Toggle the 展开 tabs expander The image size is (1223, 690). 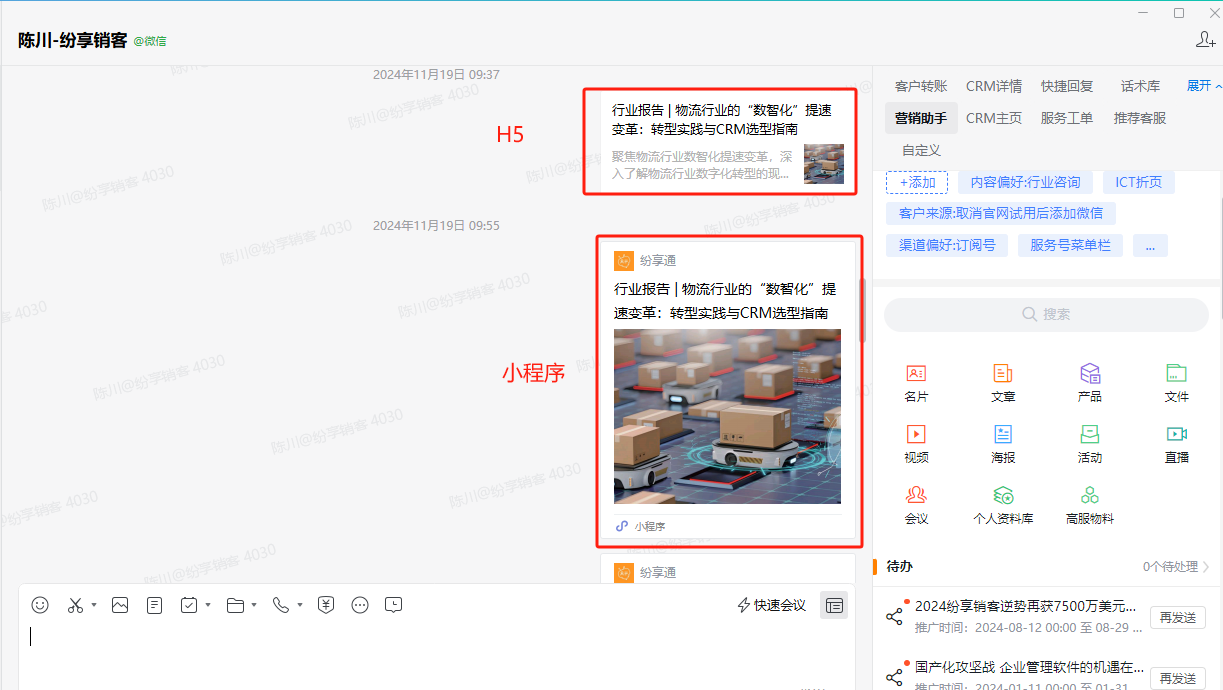click(1204, 86)
